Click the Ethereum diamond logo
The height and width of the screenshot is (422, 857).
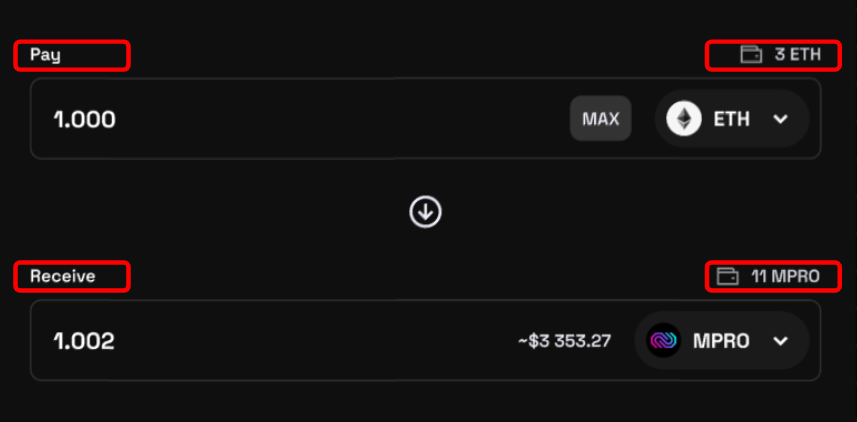[685, 119]
